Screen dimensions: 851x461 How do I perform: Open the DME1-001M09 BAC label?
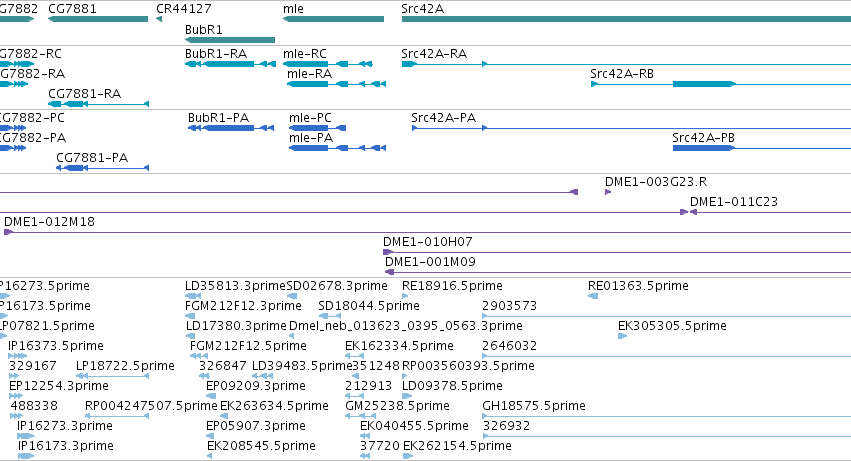coord(430,262)
